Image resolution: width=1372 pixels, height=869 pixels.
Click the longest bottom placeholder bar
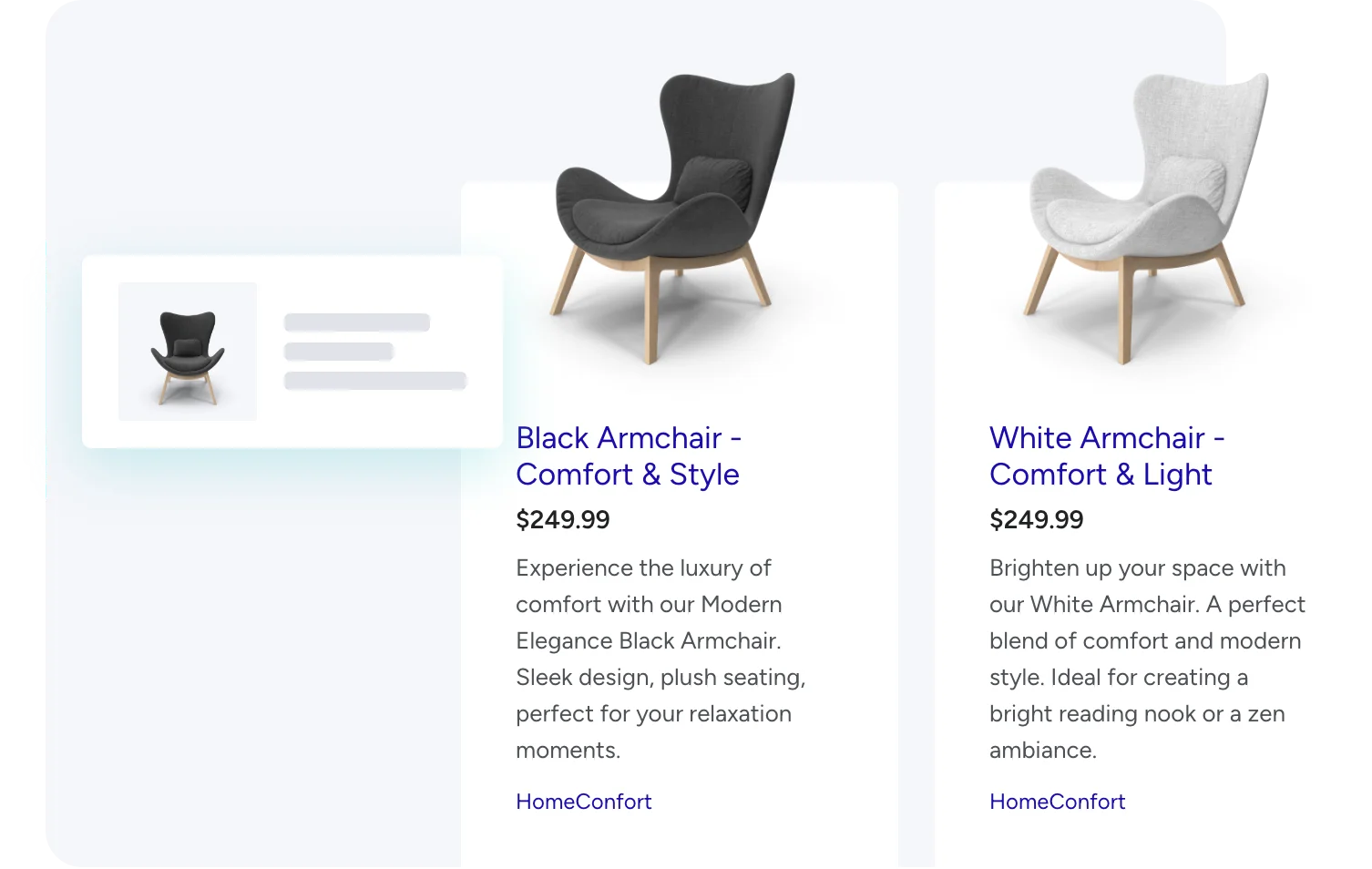374,381
